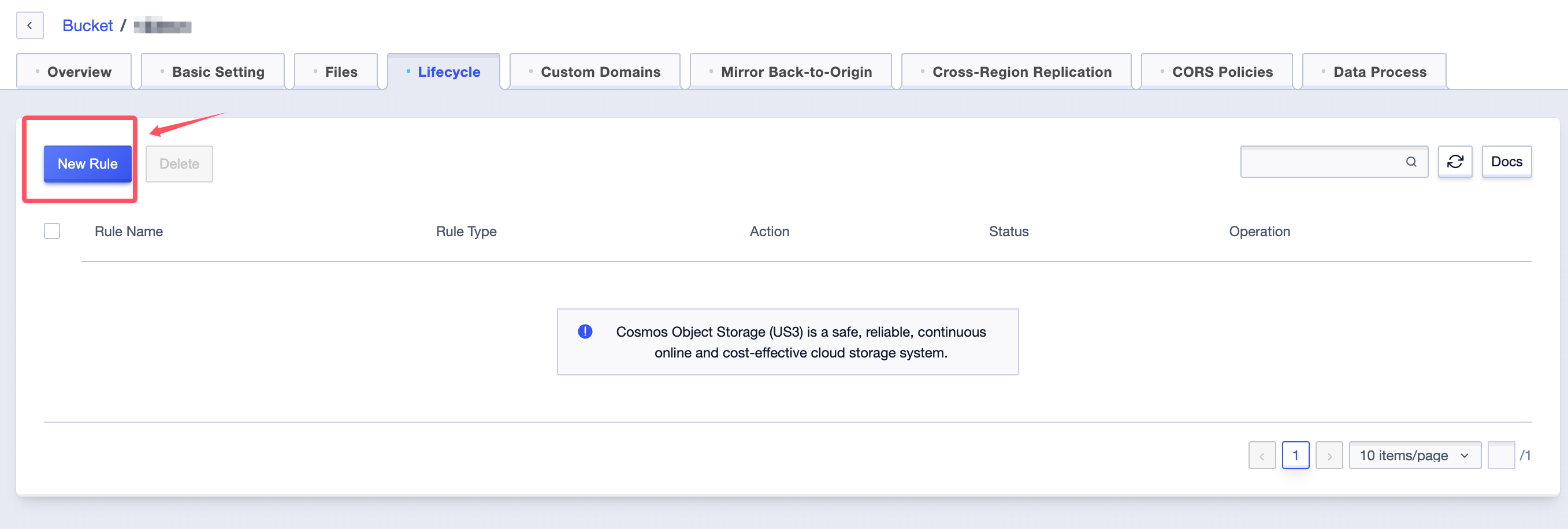Image resolution: width=1568 pixels, height=529 pixels.
Task: Click the Status column header
Action: point(1009,232)
